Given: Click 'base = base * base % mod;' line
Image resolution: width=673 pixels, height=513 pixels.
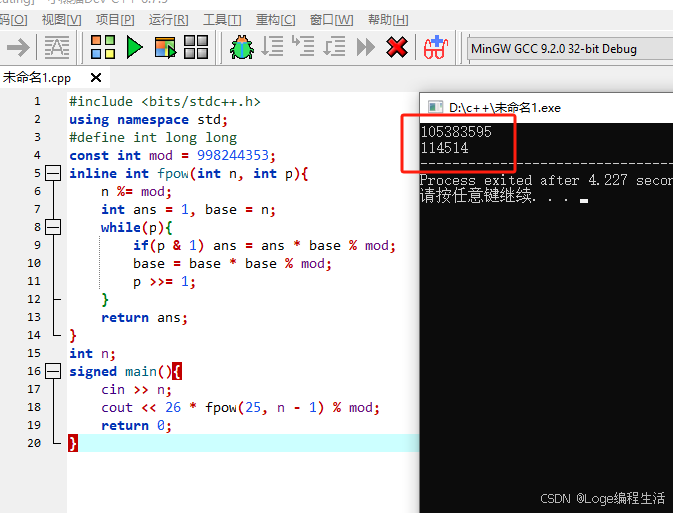Looking at the screenshot, I should (x=232, y=264).
